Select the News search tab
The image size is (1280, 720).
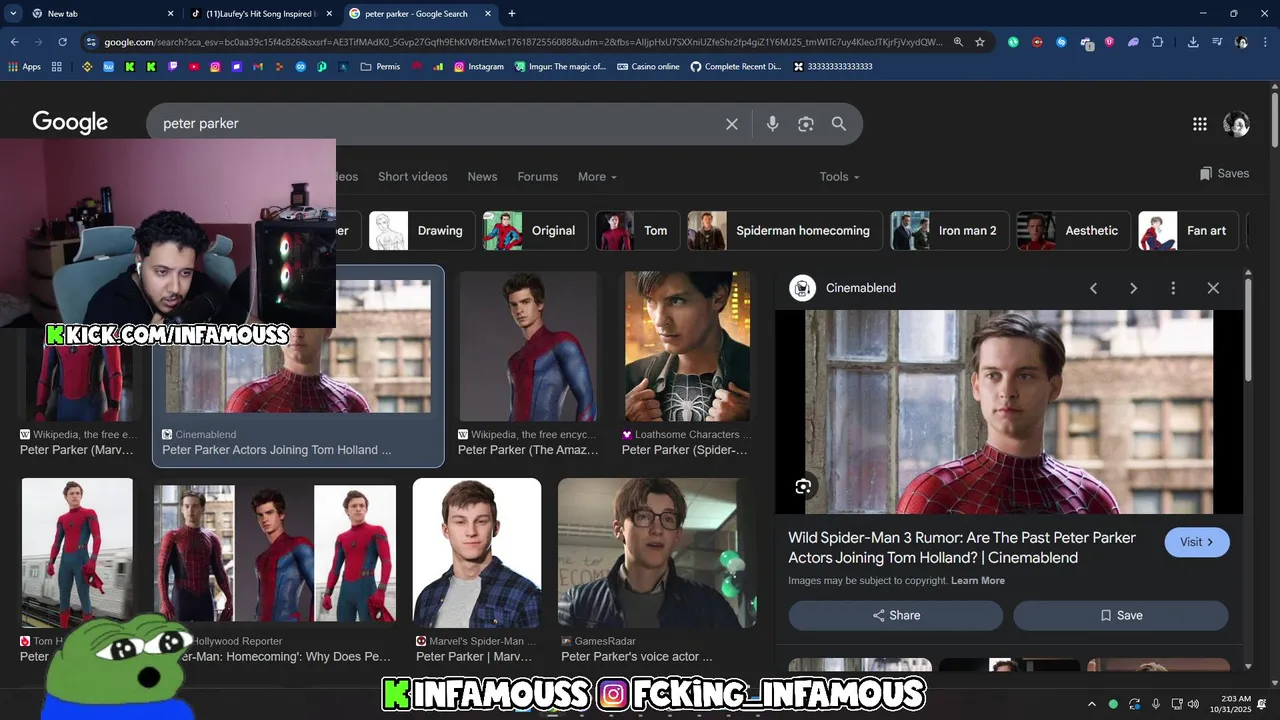click(482, 177)
